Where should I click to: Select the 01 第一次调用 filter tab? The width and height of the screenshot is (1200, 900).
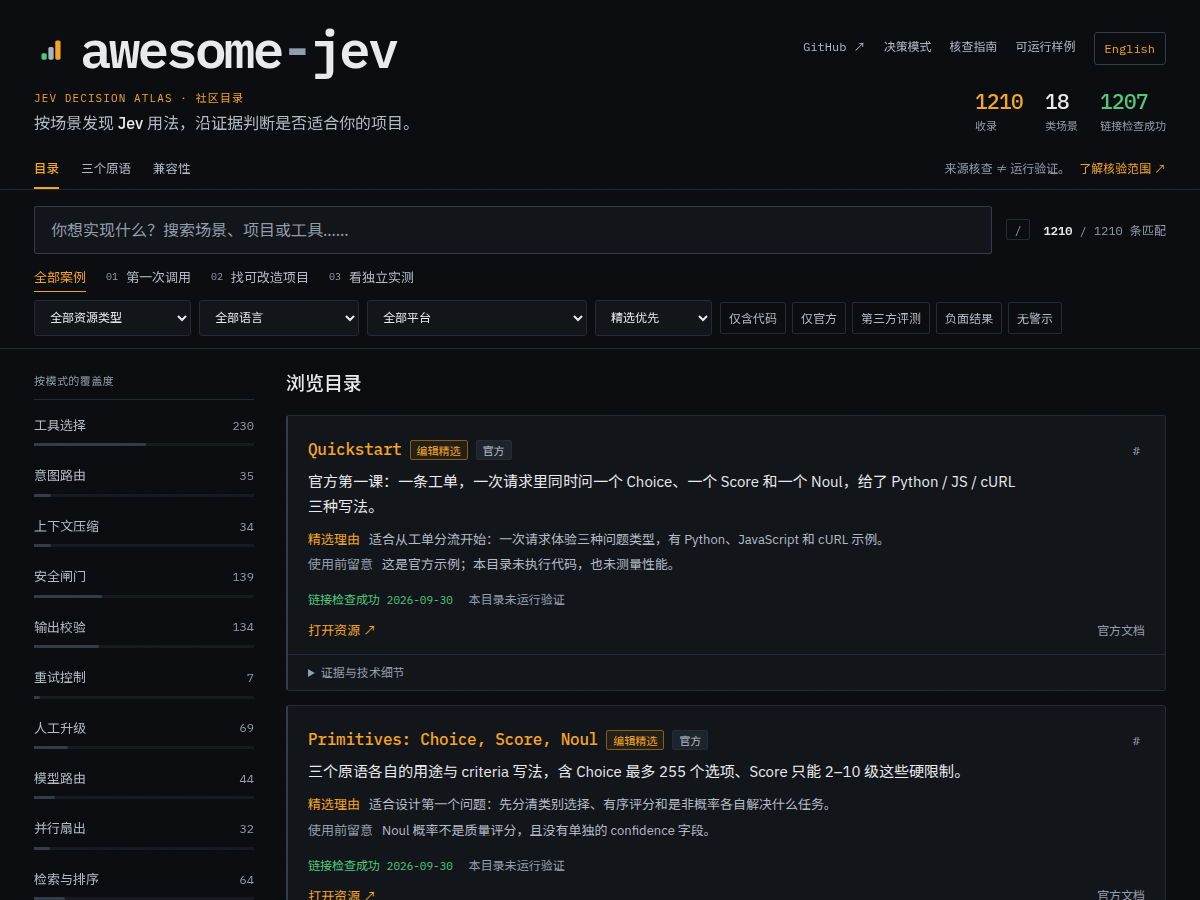[x=148, y=278]
